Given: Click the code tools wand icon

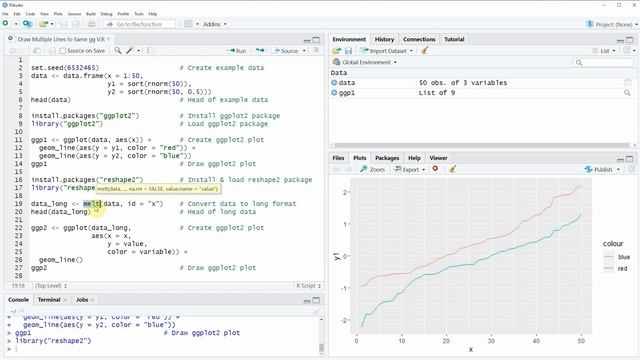Looking at the screenshot, I should pyautogui.click(x=130, y=51).
